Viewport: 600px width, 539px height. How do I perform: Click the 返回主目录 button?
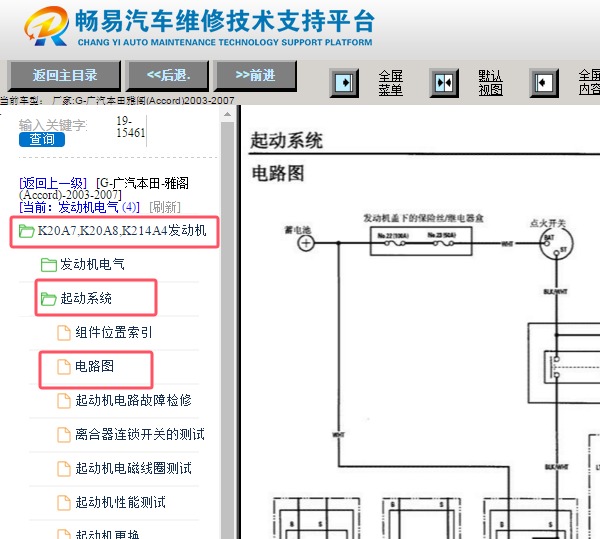point(64,75)
